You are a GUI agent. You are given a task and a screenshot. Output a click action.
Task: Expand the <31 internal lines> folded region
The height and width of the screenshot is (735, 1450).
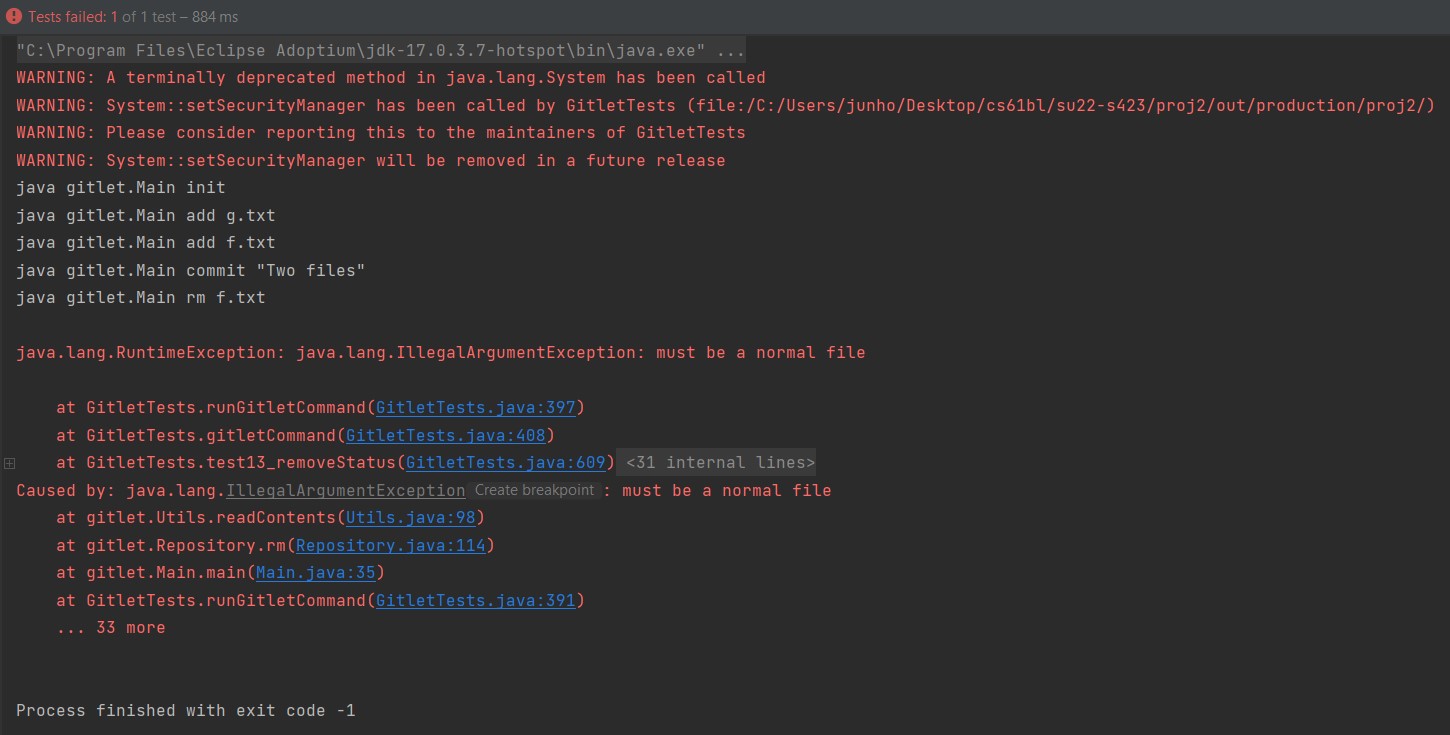click(x=720, y=463)
